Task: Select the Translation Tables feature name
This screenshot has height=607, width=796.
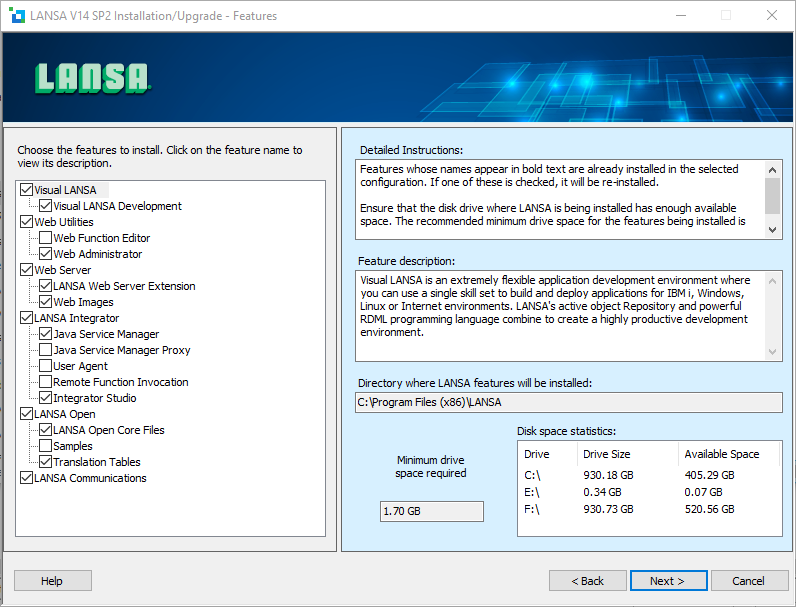Action: [x=96, y=461]
